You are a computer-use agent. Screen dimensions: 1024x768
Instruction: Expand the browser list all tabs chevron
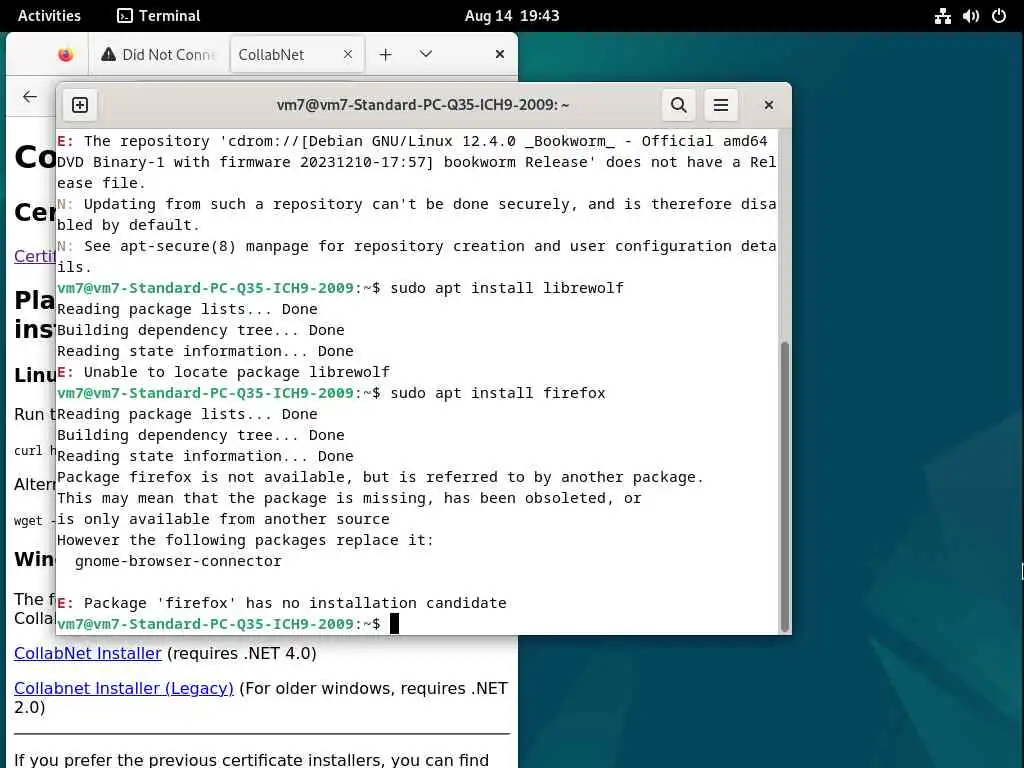point(426,54)
